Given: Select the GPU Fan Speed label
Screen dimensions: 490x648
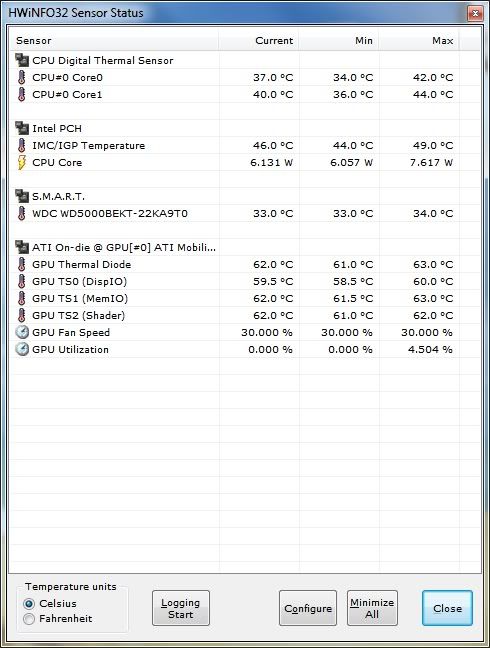Looking at the screenshot, I should 71,332.
